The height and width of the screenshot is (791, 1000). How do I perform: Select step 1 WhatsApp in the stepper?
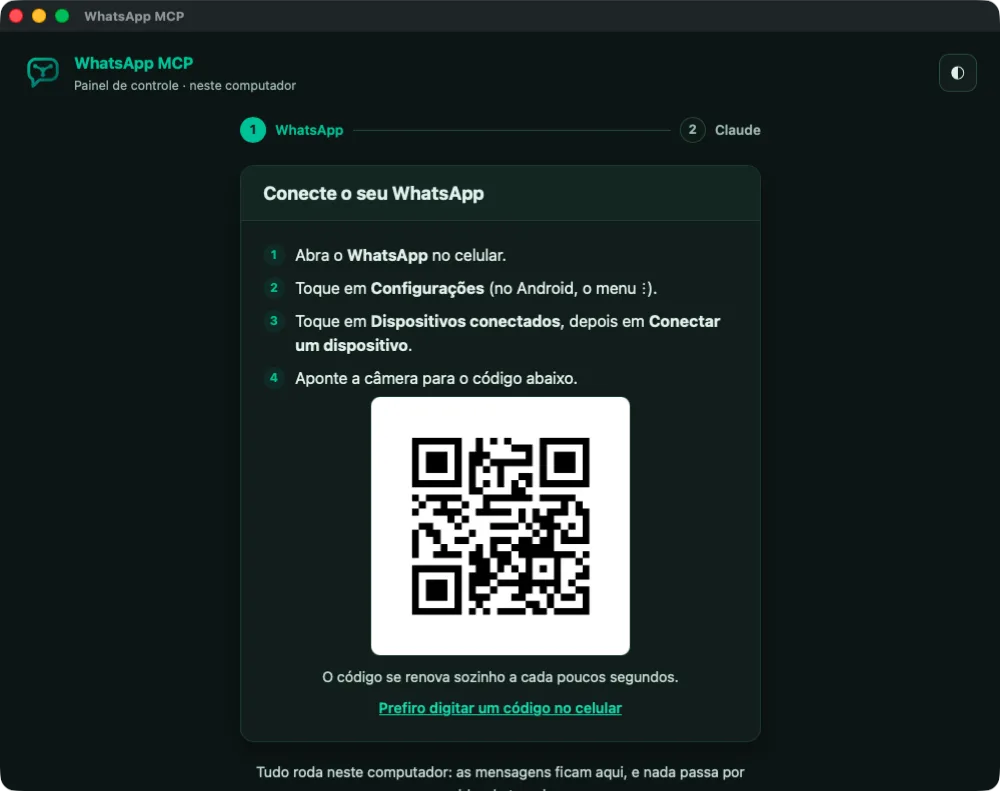coord(291,130)
